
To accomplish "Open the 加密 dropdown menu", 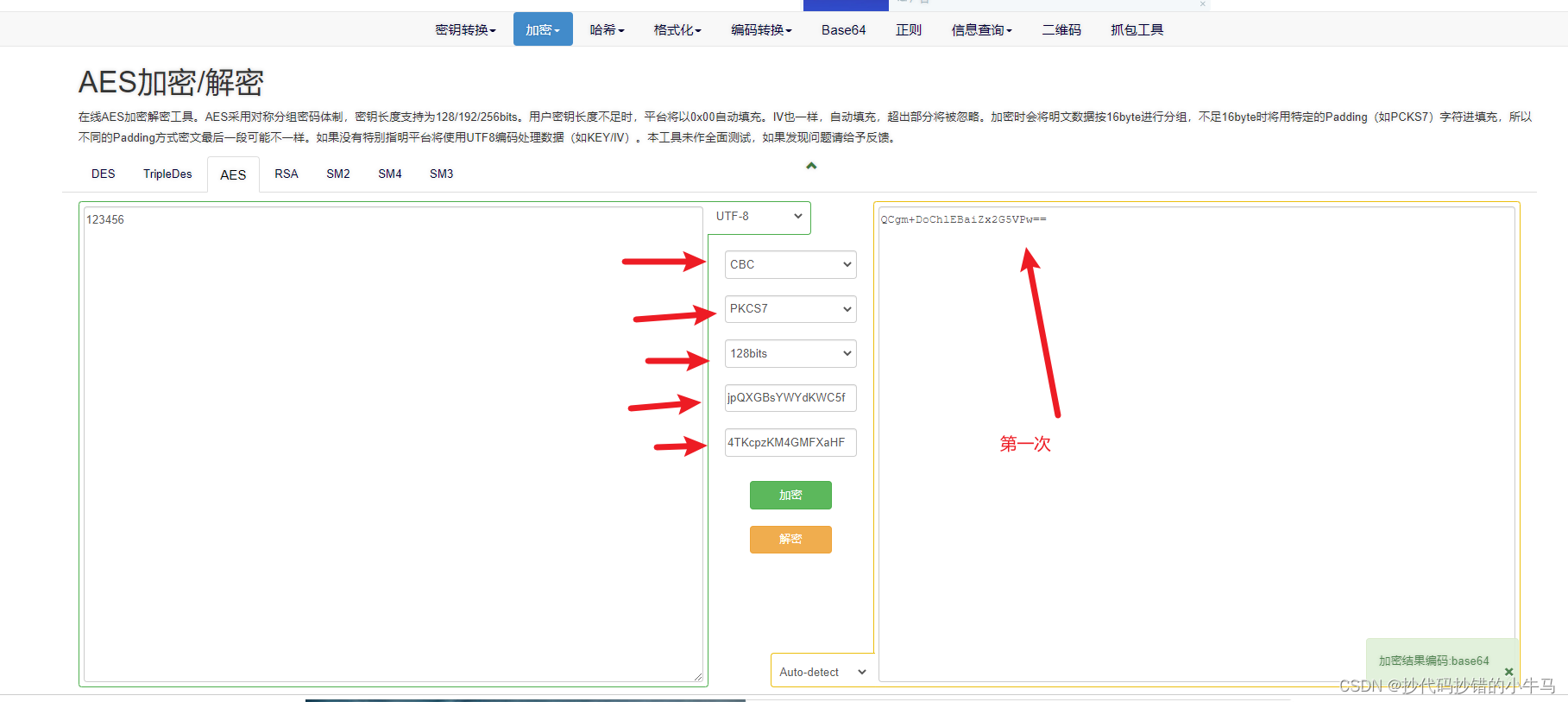I will [543, 29].
